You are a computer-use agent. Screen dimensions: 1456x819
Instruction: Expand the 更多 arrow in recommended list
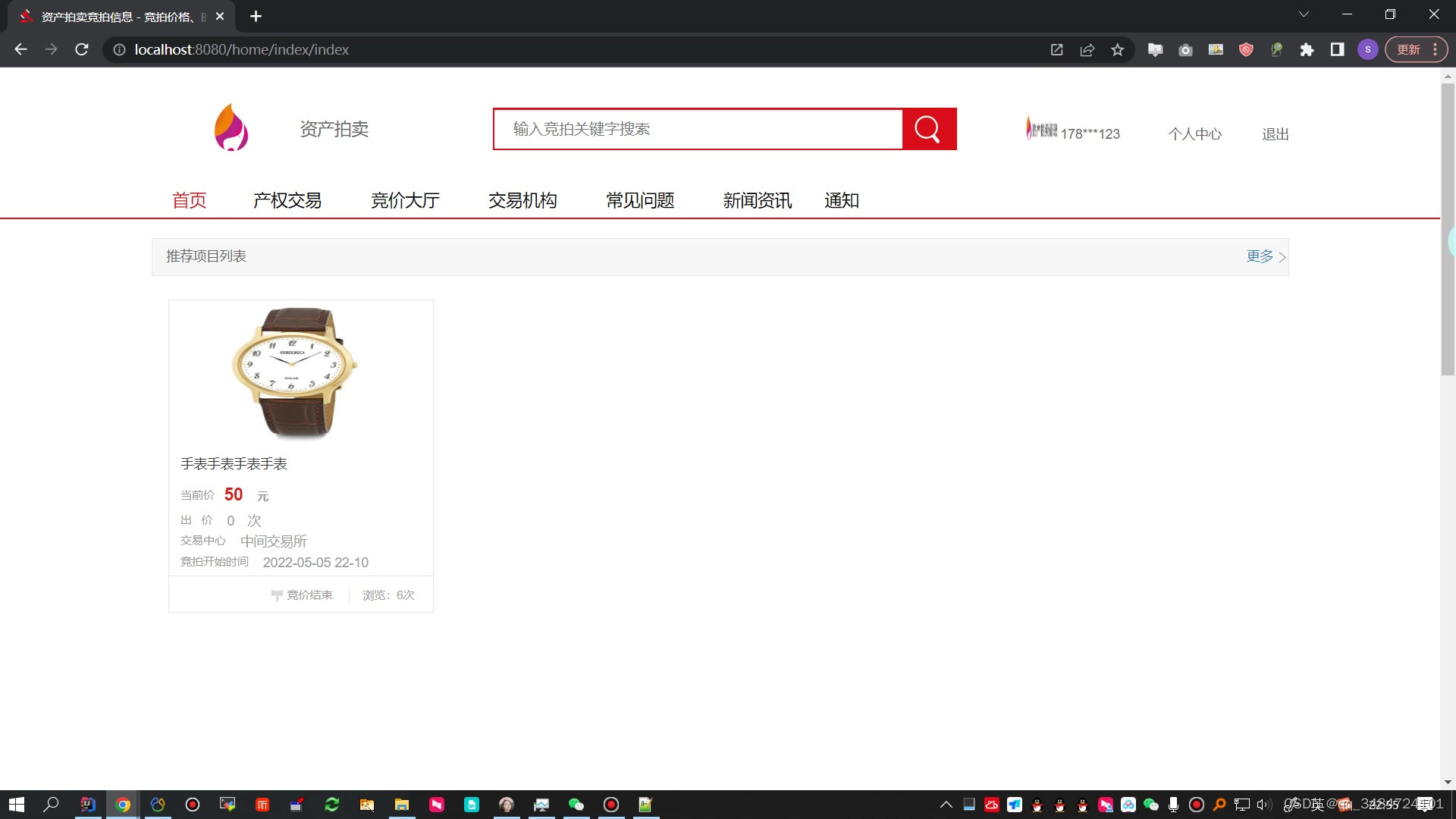click(1282, 257)
